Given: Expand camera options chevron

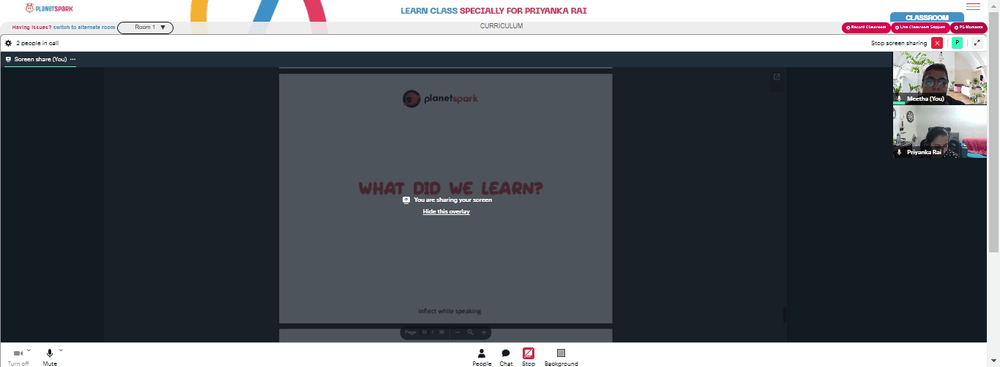Looking at the screenshot, I should coord(29,350).
